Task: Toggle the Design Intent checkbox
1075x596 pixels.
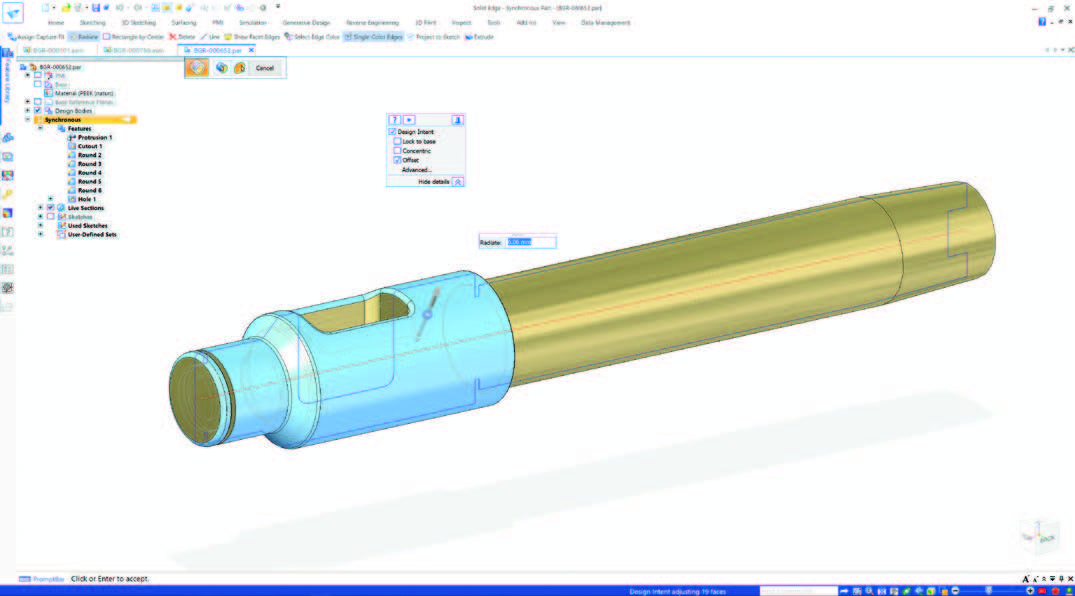Action: click(393, 132)
